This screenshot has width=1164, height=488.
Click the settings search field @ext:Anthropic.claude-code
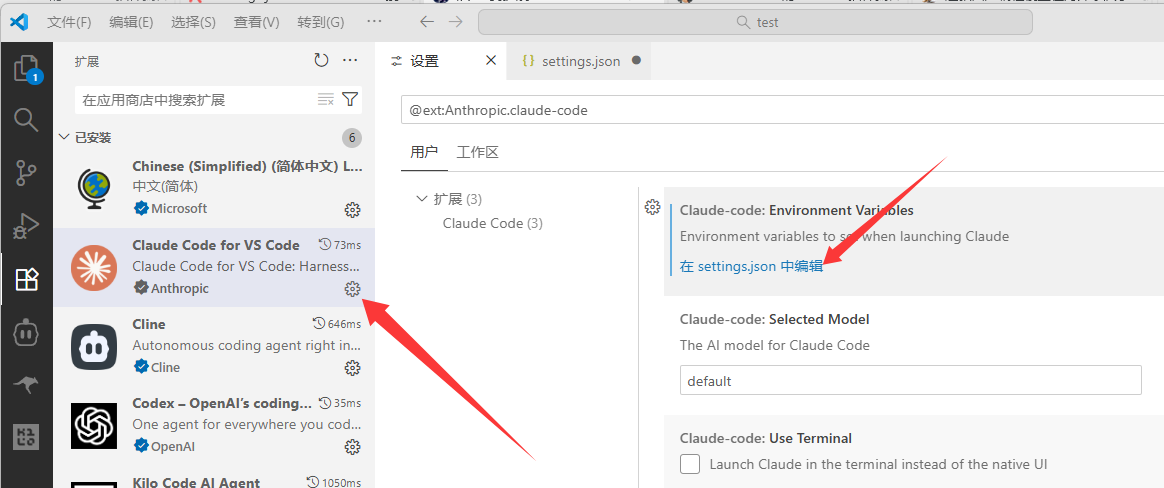782,111
